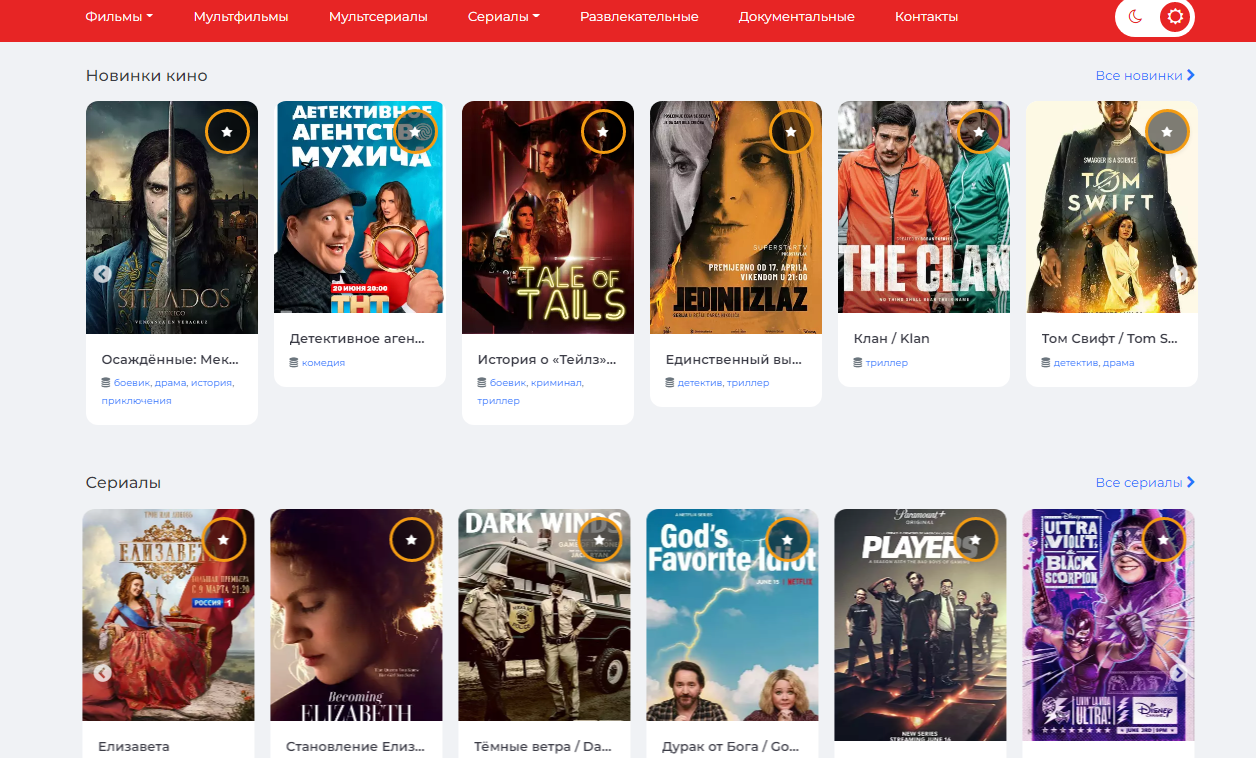Expand the Сериалы dropdown in navbar
The height and width of the screenshot is (760, 1256).
(503, 17)
